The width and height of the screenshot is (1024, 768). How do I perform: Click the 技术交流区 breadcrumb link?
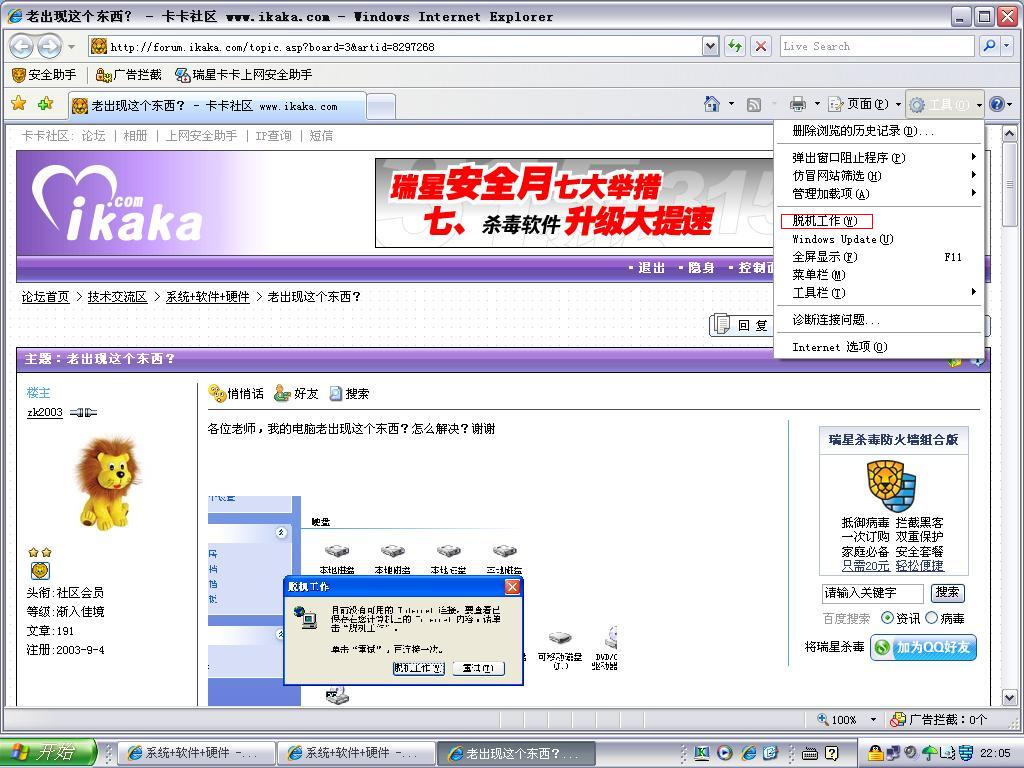click(117, 296)
